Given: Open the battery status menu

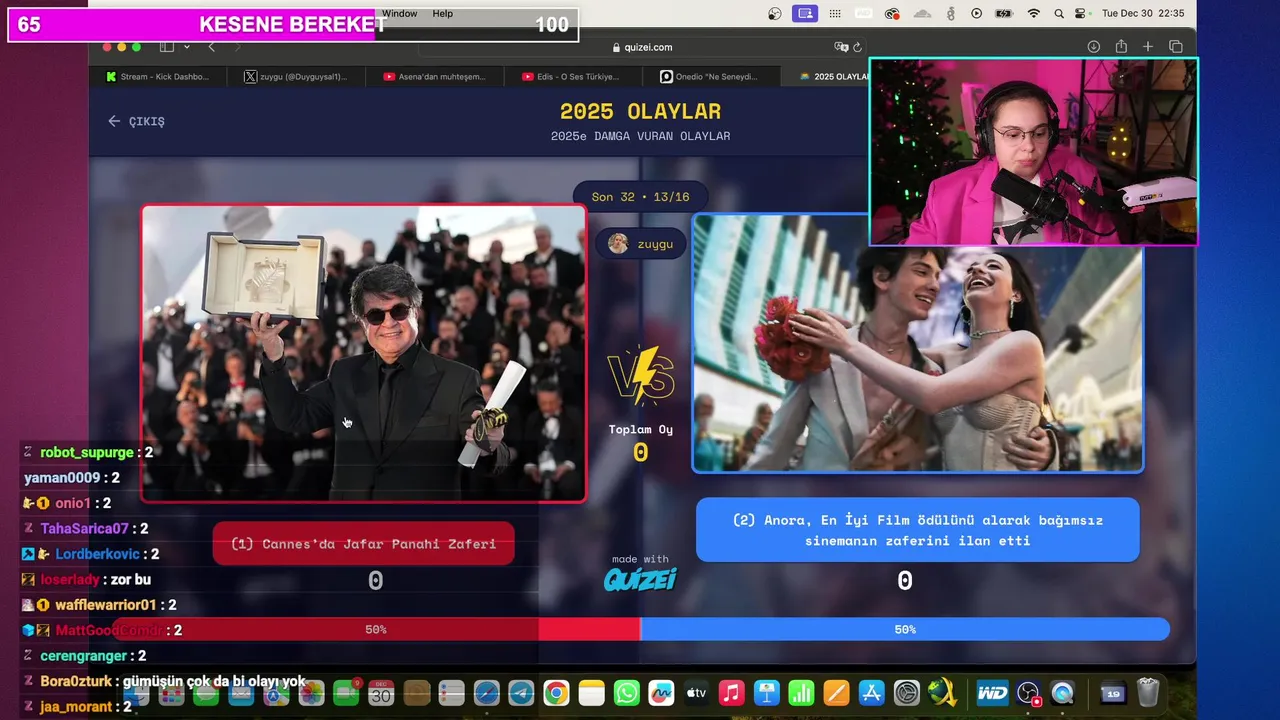Looking at the screenshot, I should 1005,14.
